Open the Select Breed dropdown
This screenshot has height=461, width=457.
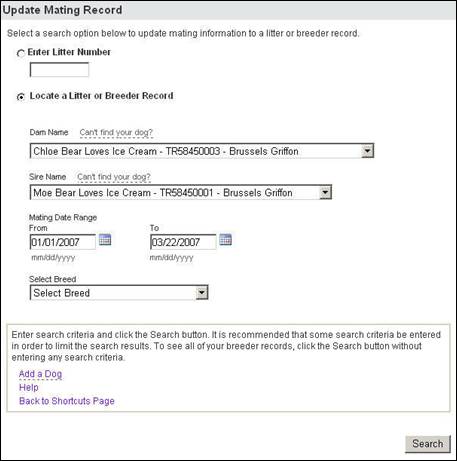(119, 293)
